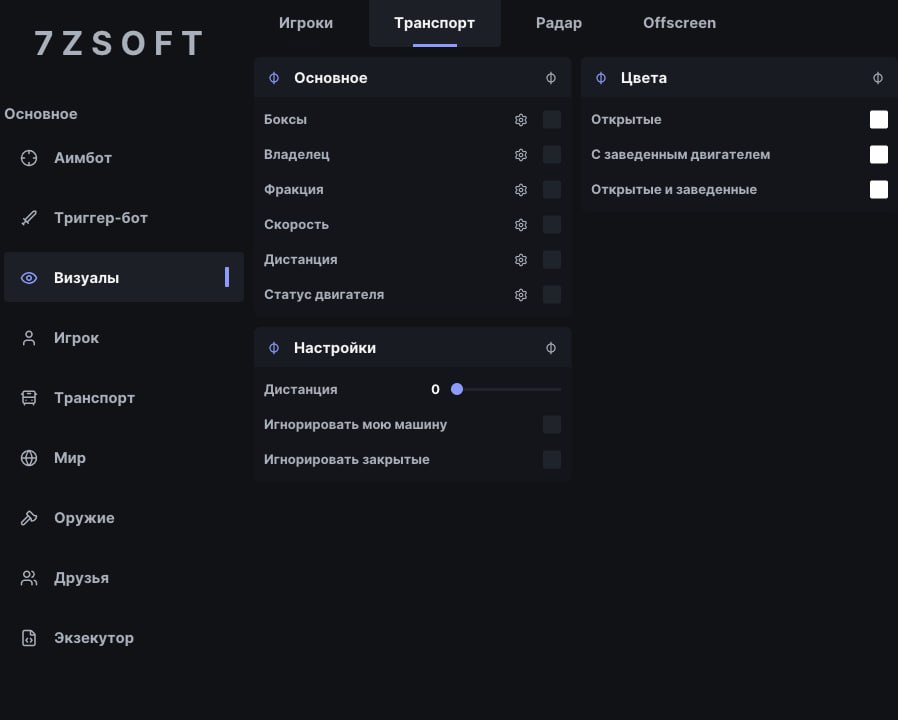Open the Оружие weapon icon
The width and height of the screenshot is (898, 720).
(x=29, y=518)
